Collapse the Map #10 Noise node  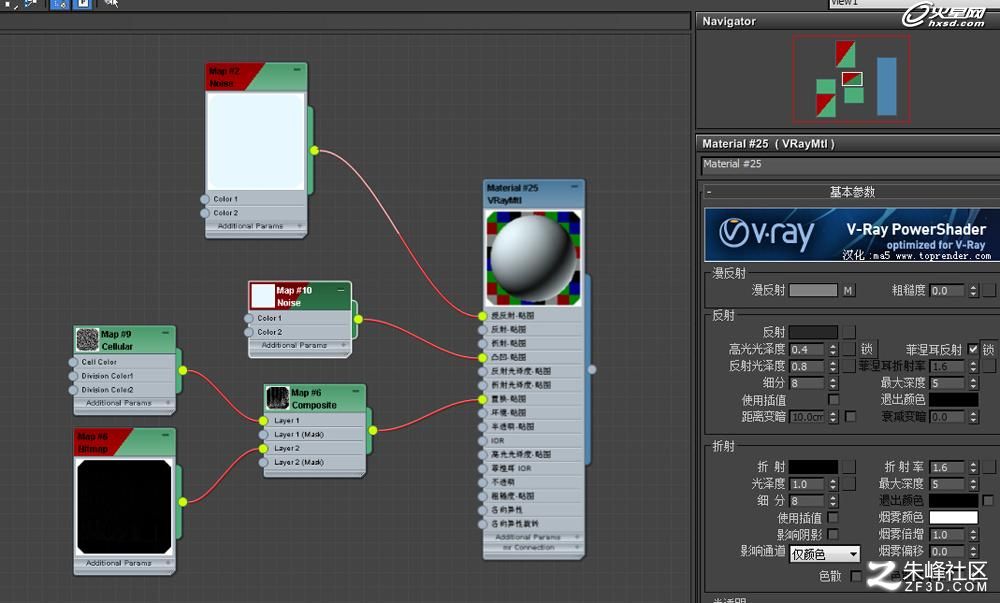pos(341,289)
